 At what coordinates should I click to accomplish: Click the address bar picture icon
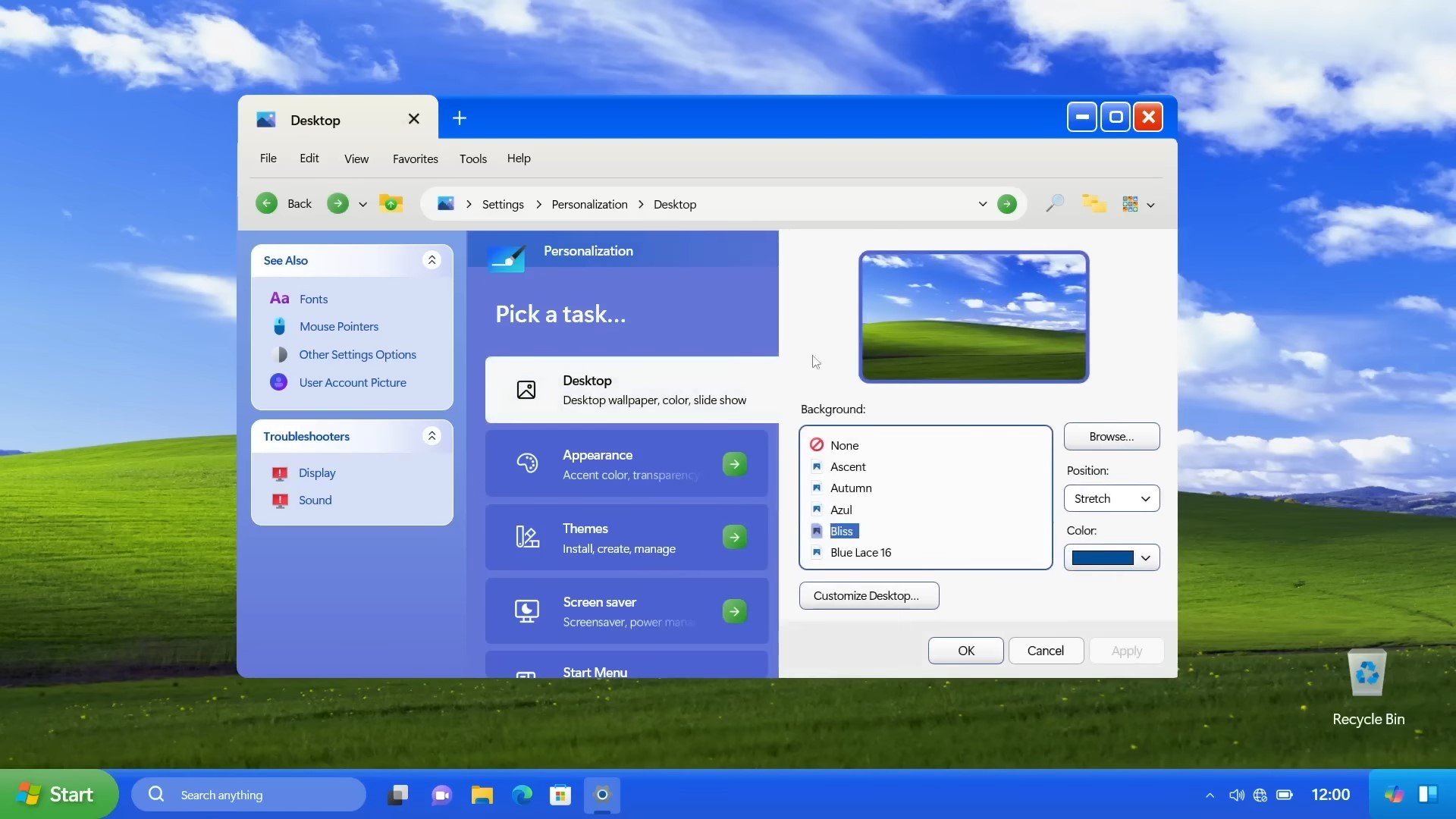tap(446, 203)
